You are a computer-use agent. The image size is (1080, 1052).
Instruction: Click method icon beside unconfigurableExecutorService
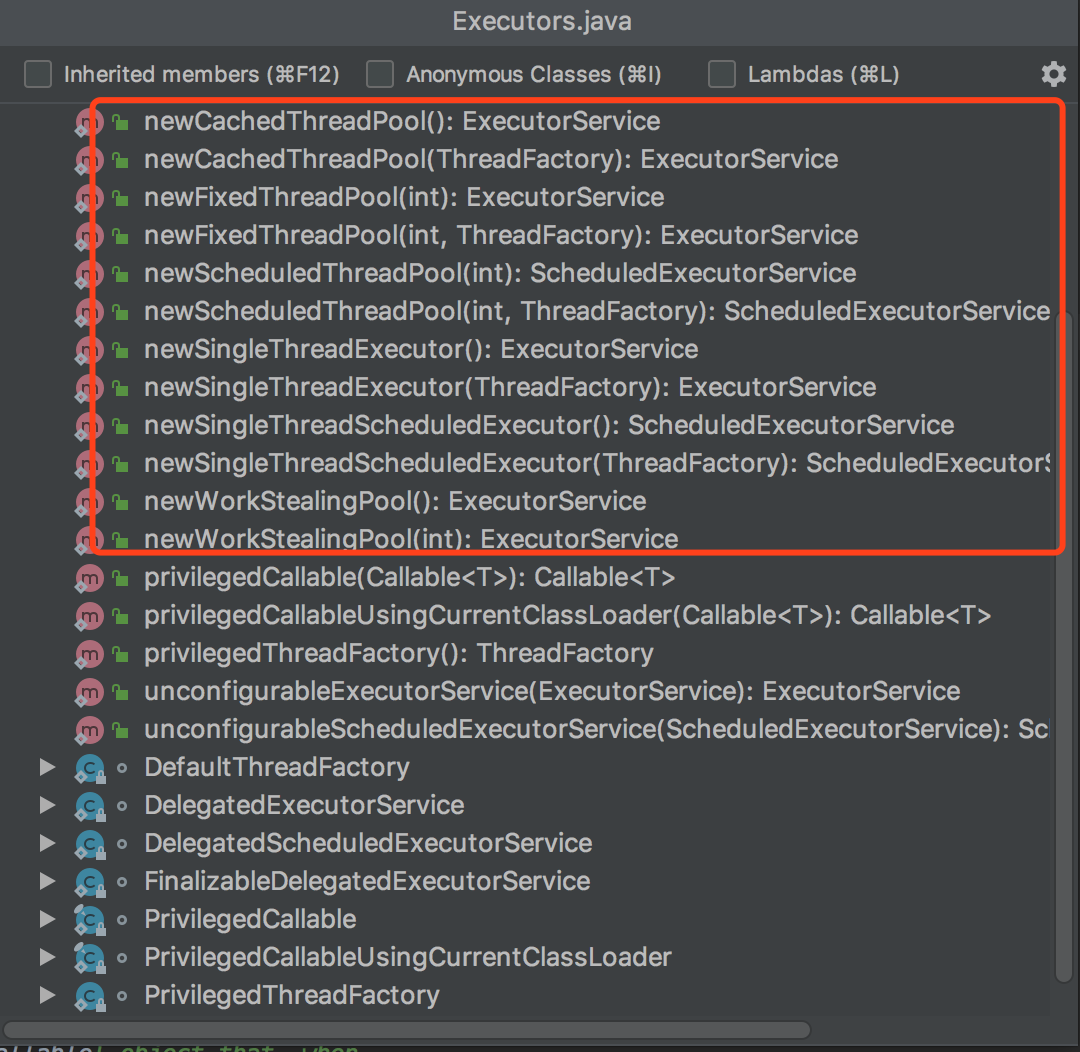tap(90, 692)
